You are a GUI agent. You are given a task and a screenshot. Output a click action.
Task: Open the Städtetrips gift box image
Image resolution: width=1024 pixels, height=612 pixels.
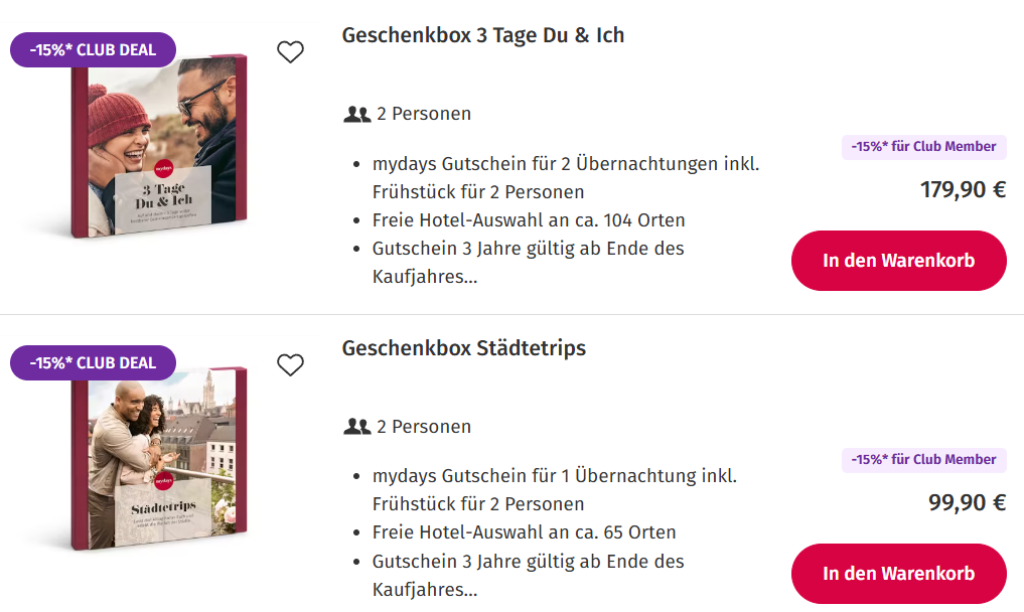coord(158,459)
